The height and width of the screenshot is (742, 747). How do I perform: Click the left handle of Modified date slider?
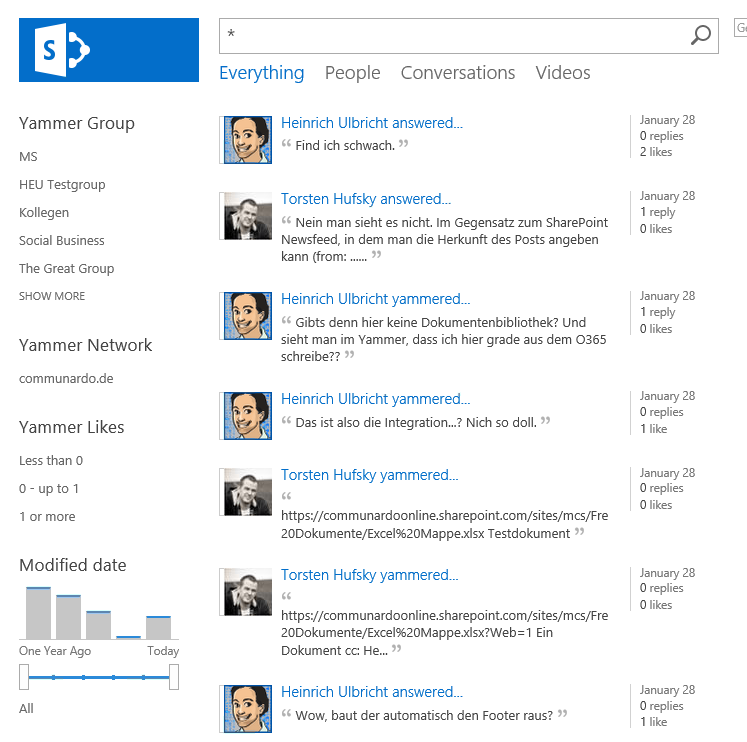click(24, 677)
